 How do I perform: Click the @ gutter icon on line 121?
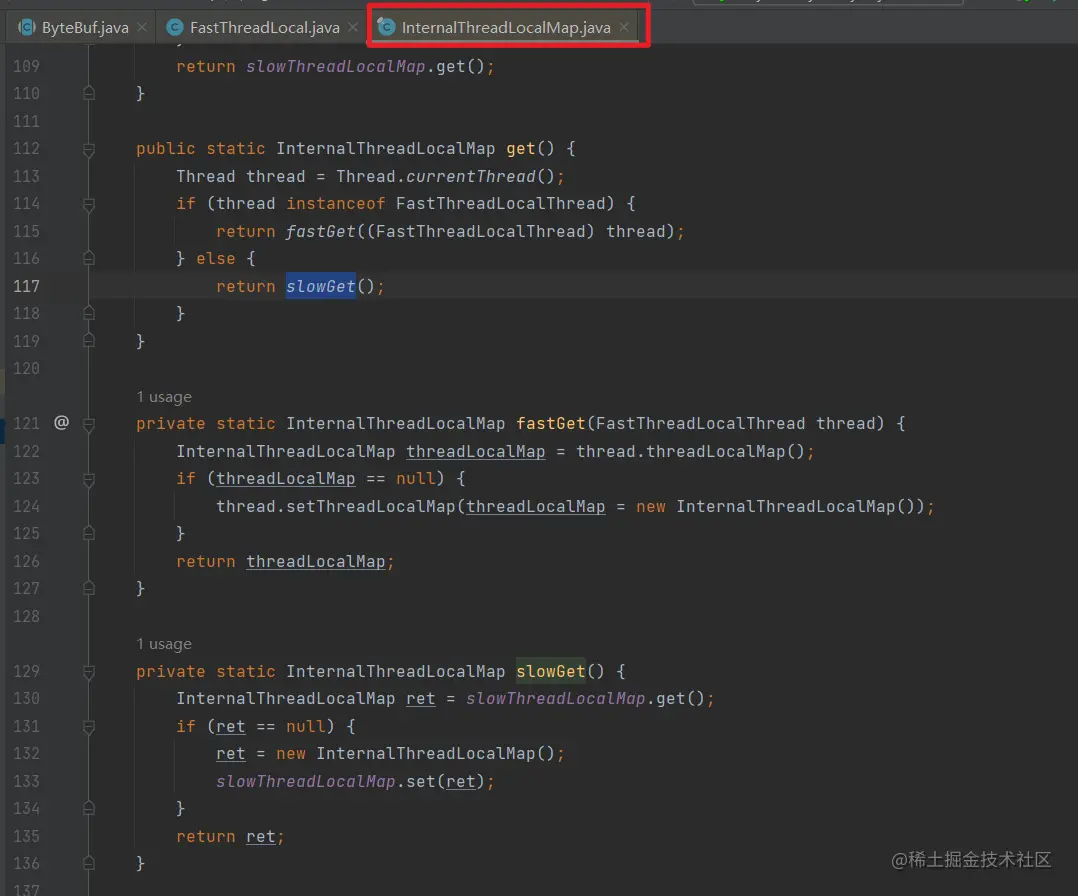[x=61, y=422]
